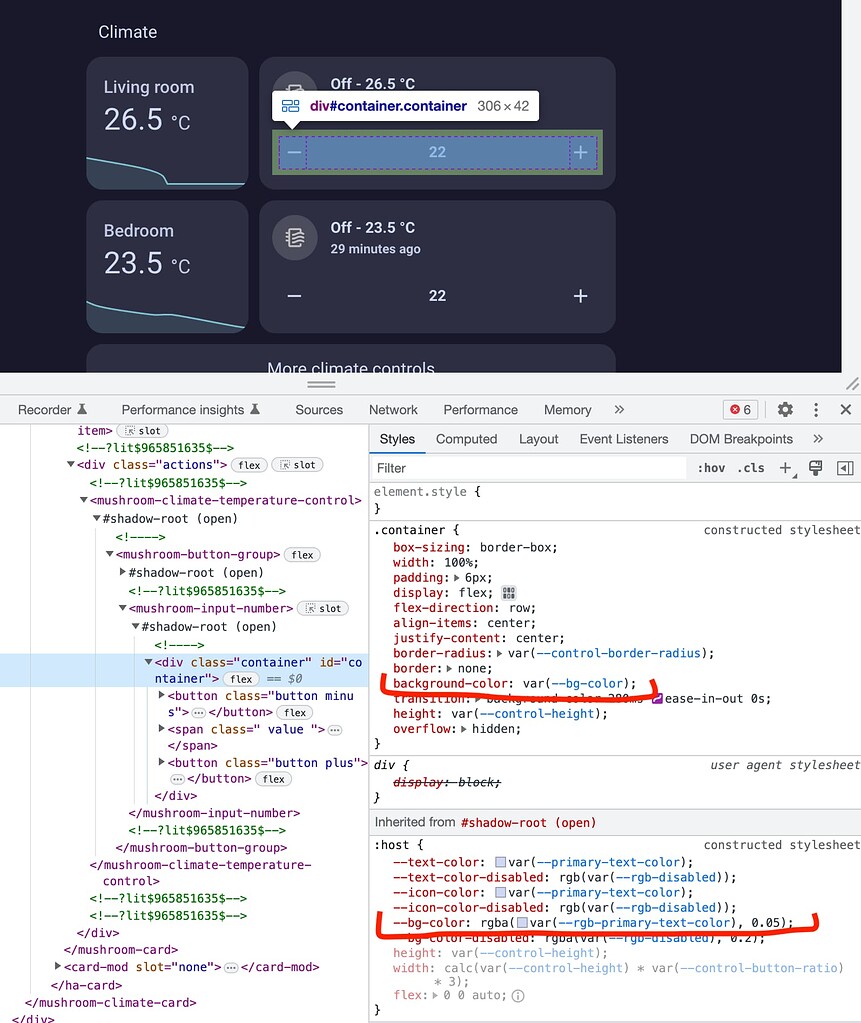Click the humidifier icon on the Bedroom thermostat card

pyautogui.click(x=294, y=238)
